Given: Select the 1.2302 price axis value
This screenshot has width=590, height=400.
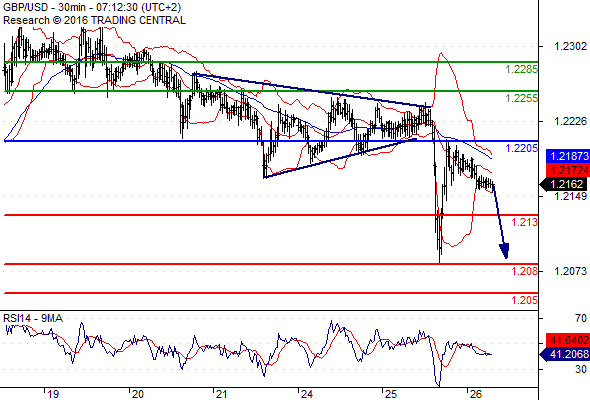Looking at the screenshot, I should [570, 46].
